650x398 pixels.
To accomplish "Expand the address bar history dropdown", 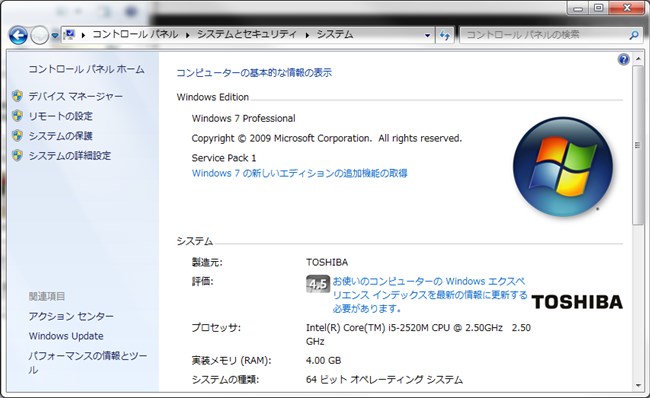I will (x=427, y=35).
